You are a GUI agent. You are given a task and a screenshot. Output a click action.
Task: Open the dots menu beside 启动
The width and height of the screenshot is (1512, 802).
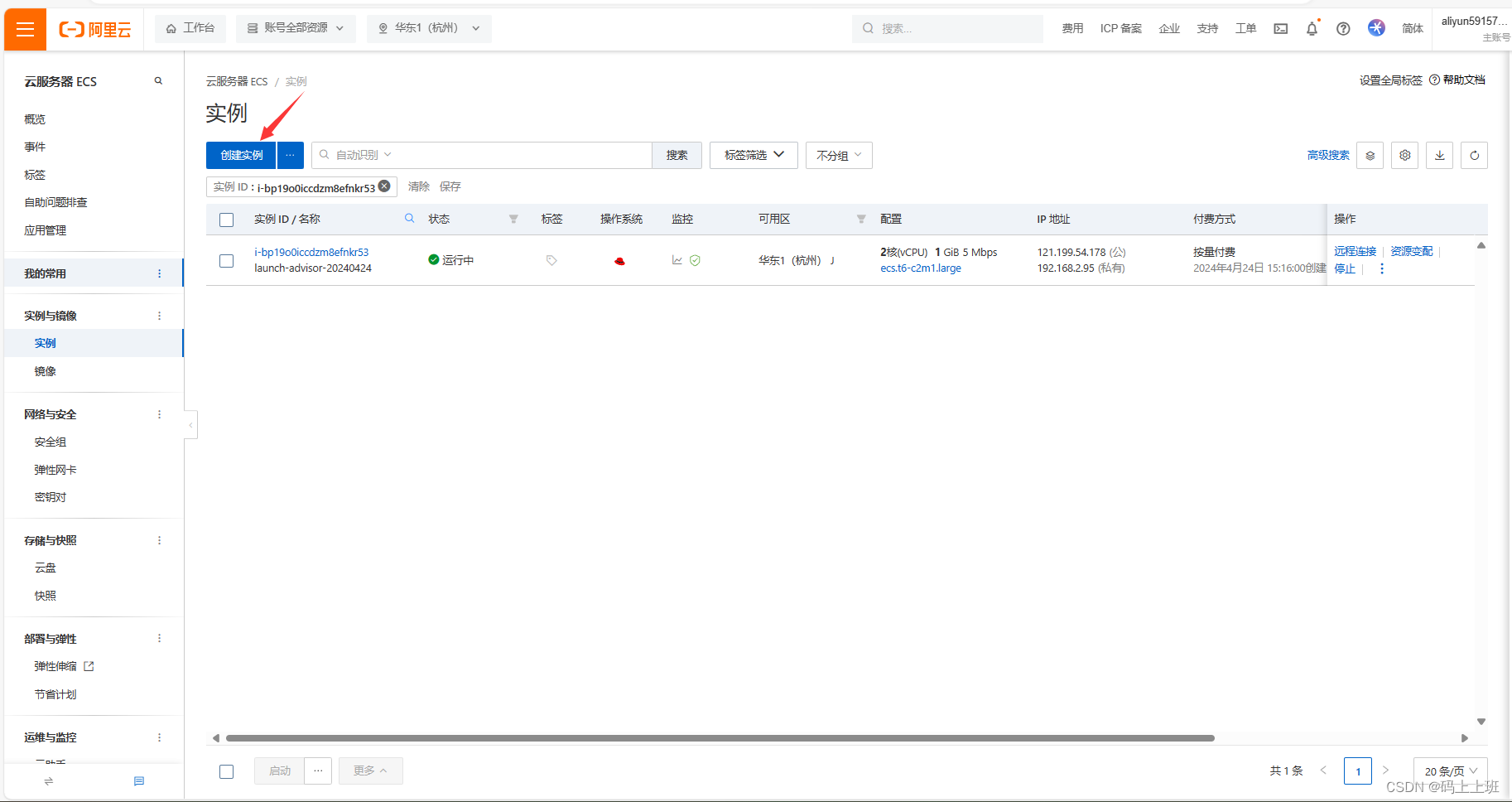tap(318, 771)
